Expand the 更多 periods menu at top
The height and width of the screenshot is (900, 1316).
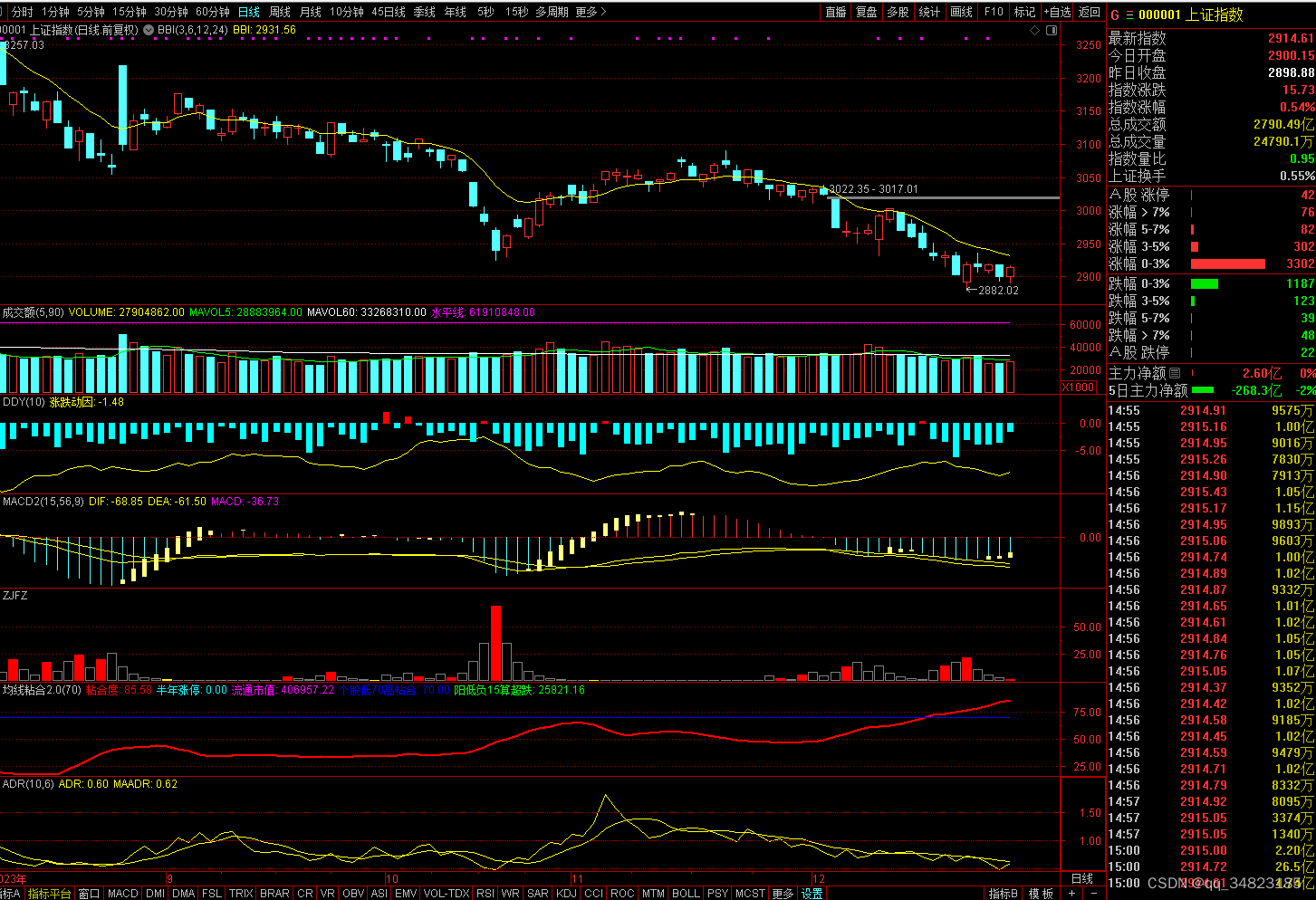tap(590, 12)
